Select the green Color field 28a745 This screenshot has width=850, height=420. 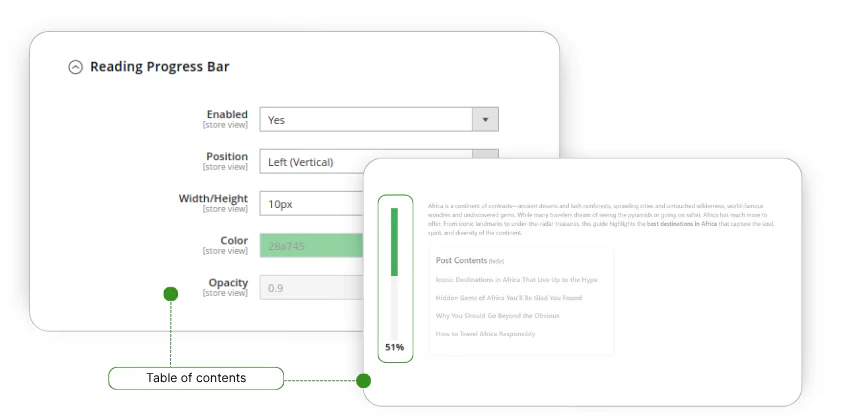point(311,246)
